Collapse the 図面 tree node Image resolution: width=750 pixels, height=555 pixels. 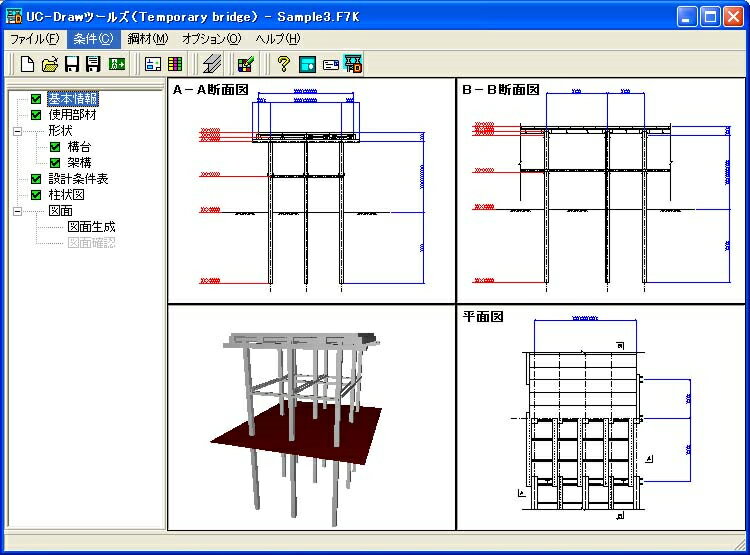coord(17,211)
